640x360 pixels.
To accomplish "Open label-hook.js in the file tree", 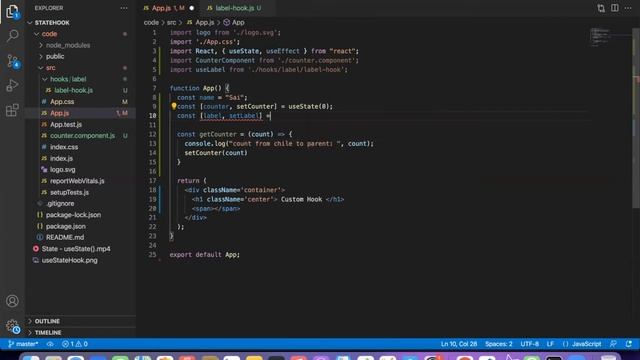I will [73, 90].
